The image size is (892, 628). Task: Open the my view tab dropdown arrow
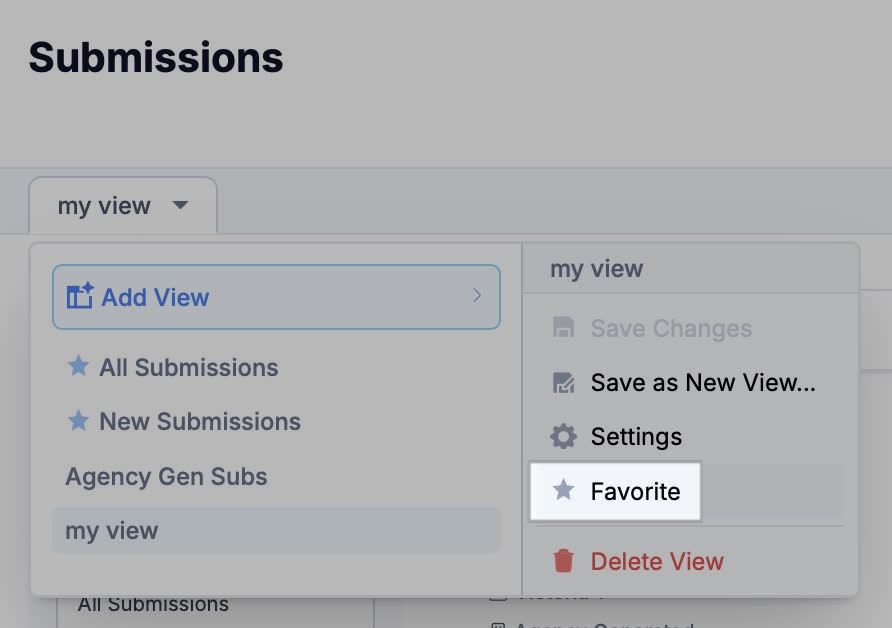click(180, 206)
